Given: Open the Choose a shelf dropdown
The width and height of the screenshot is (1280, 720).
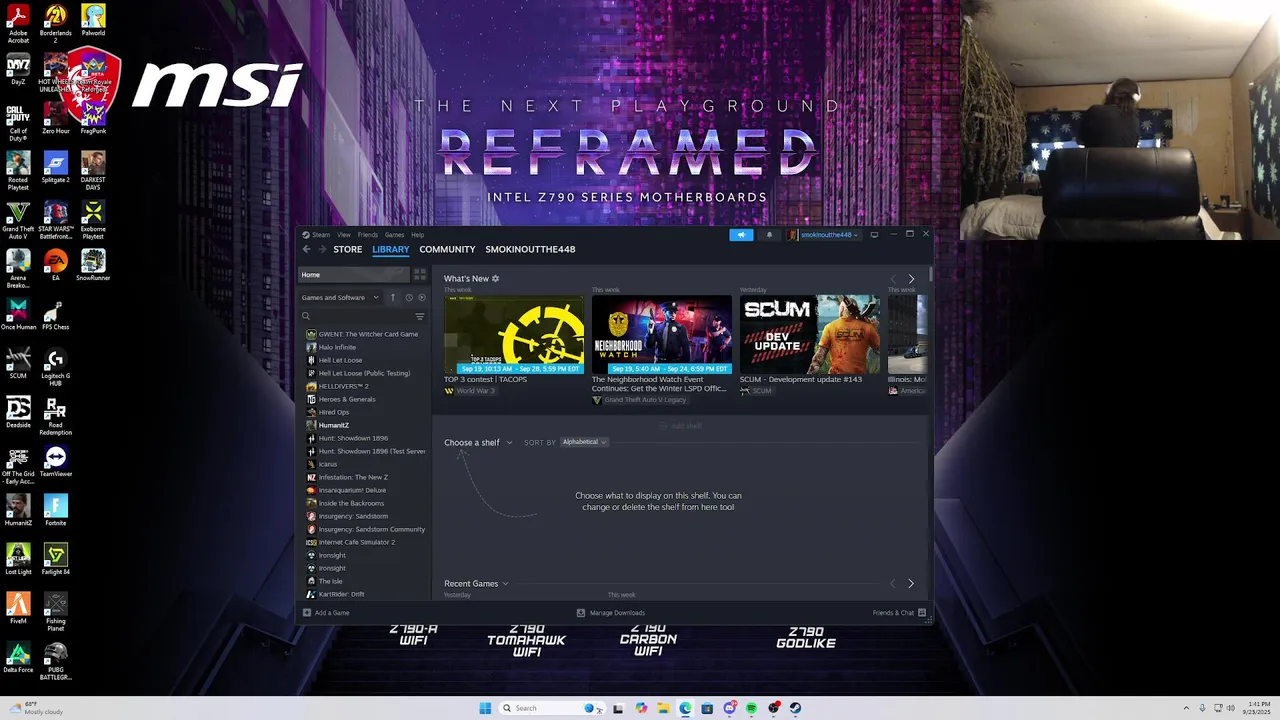Looking at the screenshot, I should pyautogui.click(x=478, y=442).
